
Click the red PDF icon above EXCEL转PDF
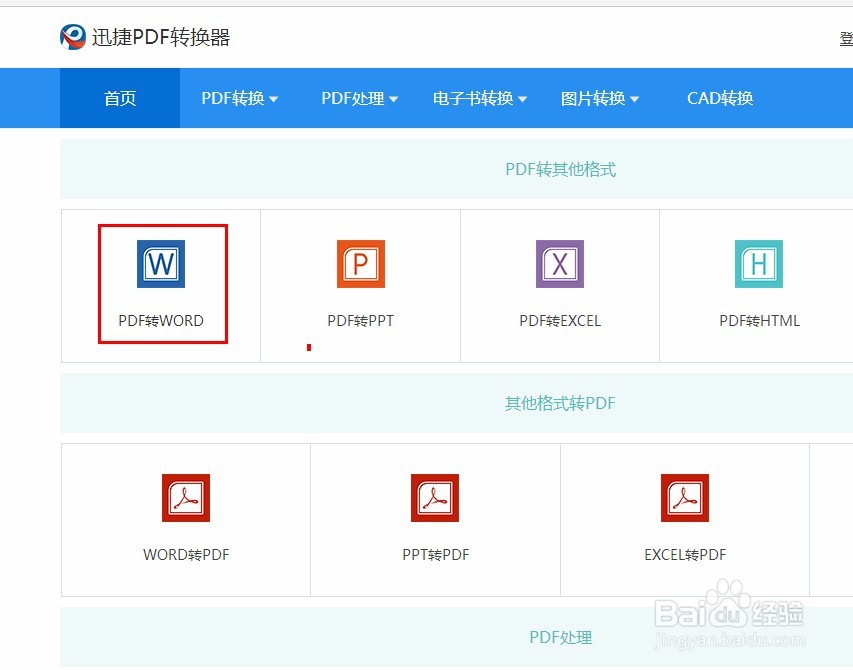[x=685, y=498]
